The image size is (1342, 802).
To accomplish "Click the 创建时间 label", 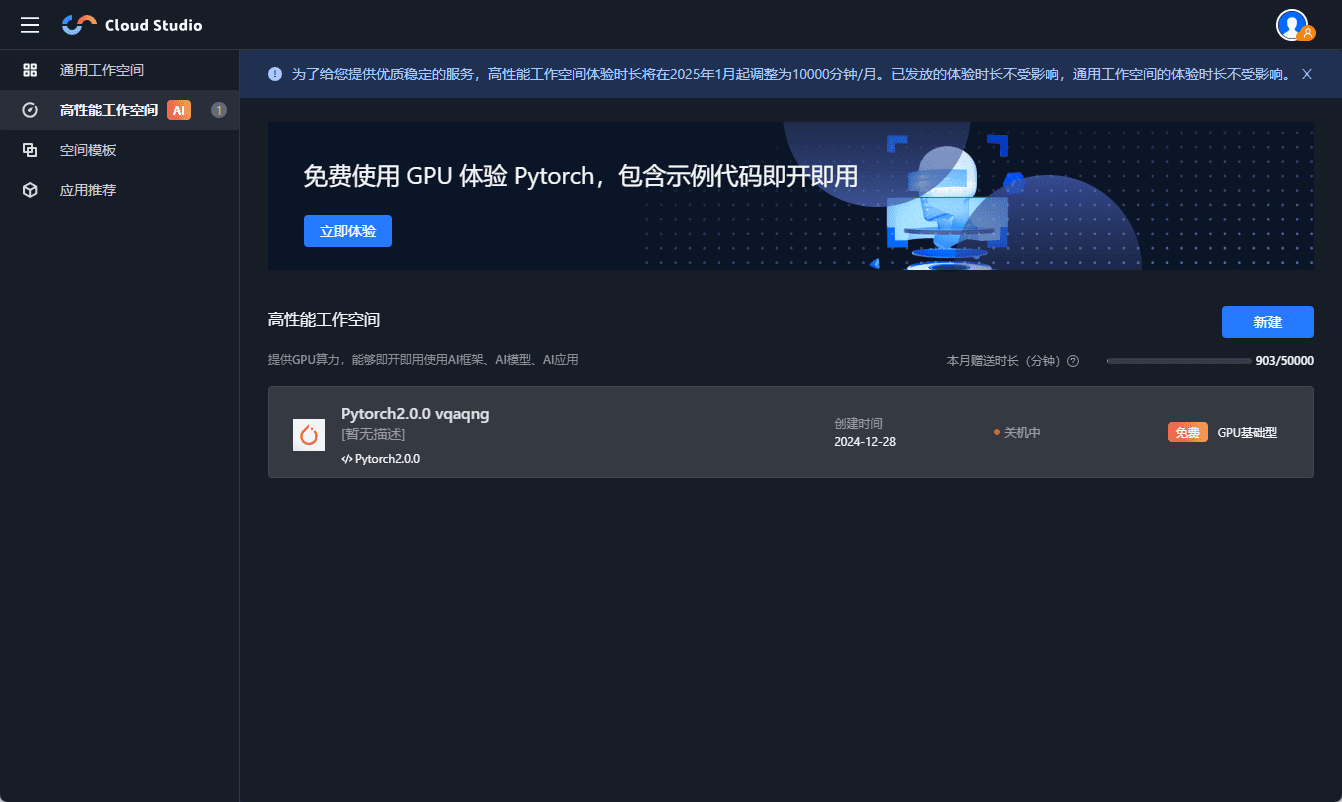I will [858, 423].
